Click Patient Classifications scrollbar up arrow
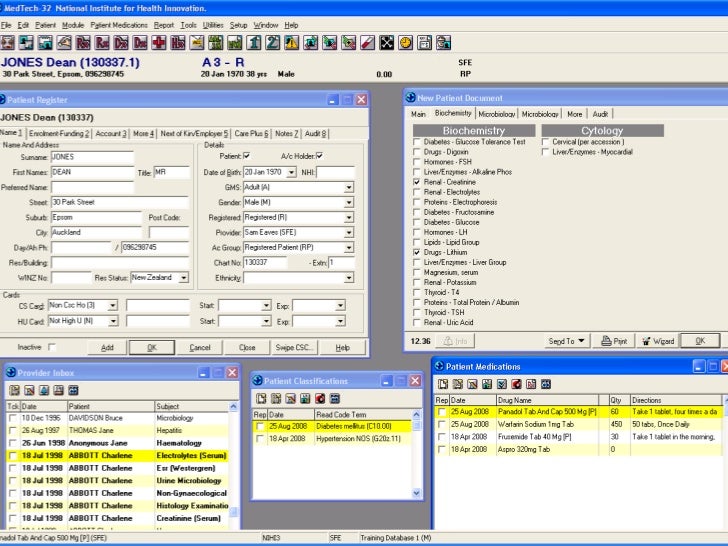This screenshot has width=728, height=546. pos(416,415)
